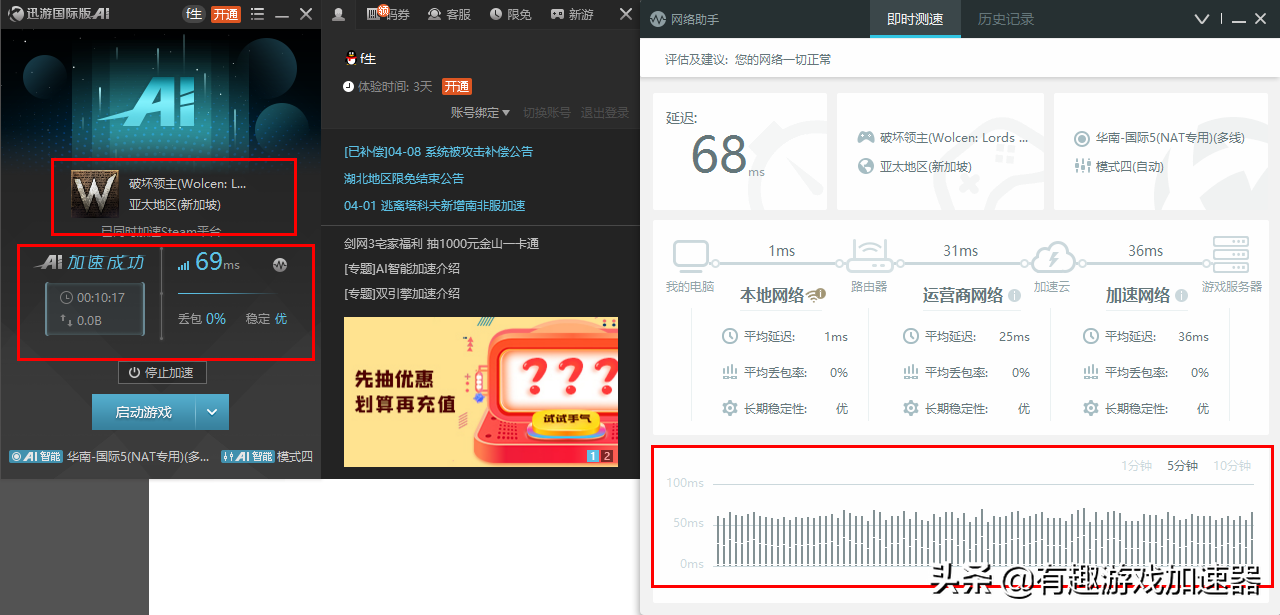This screenshot has width=1280, height=615.
Task: Click the QQ penguin account icon
Action: pos(351,59)
